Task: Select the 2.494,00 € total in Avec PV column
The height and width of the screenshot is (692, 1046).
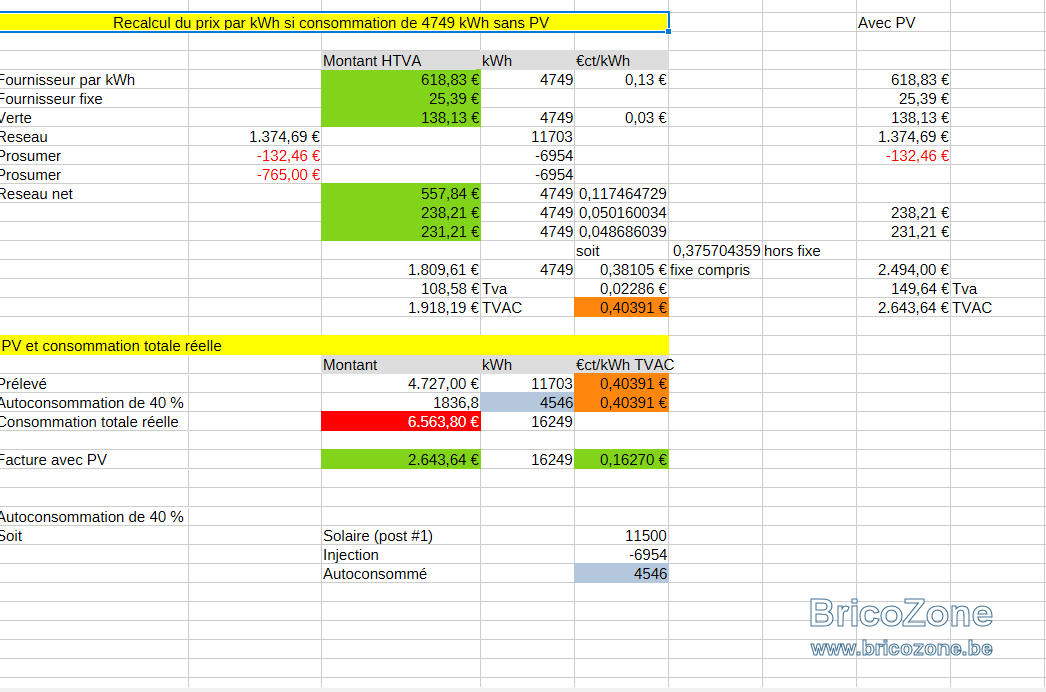Action: [903, 270]
